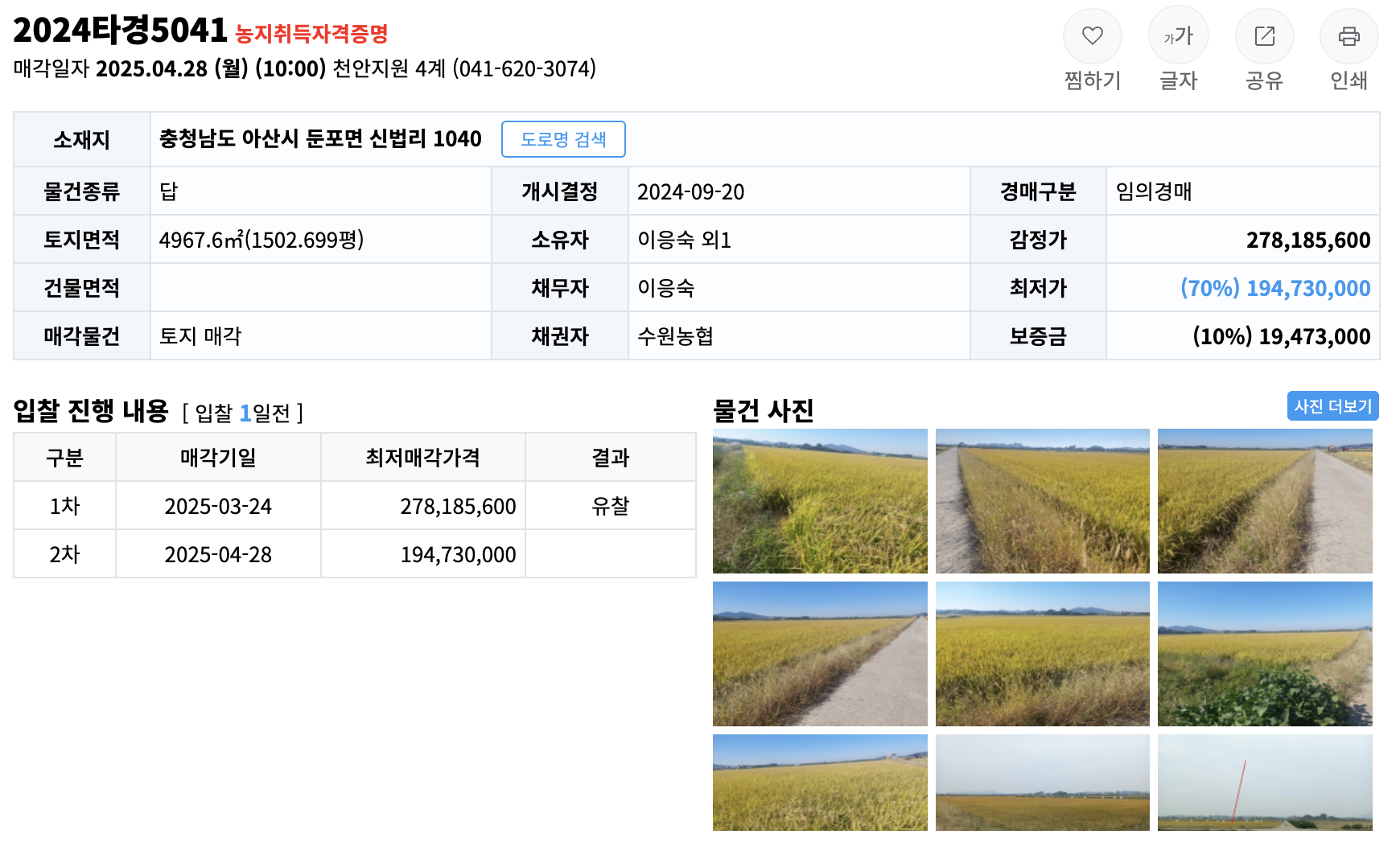This screenshot has height=851, width=1400.
Task: Click 개시결정 date 2024-09-20
Action: [x=690, y=191]
